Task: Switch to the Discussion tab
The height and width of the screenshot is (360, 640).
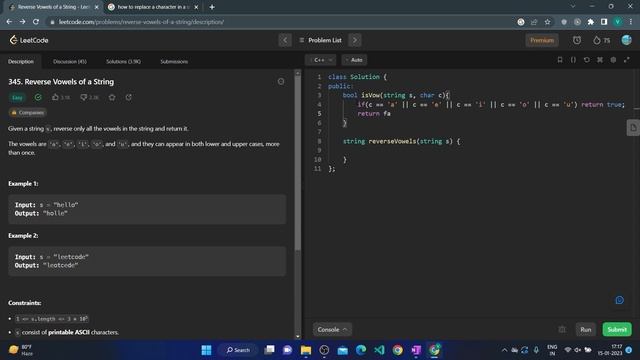Action: (70, 62)
